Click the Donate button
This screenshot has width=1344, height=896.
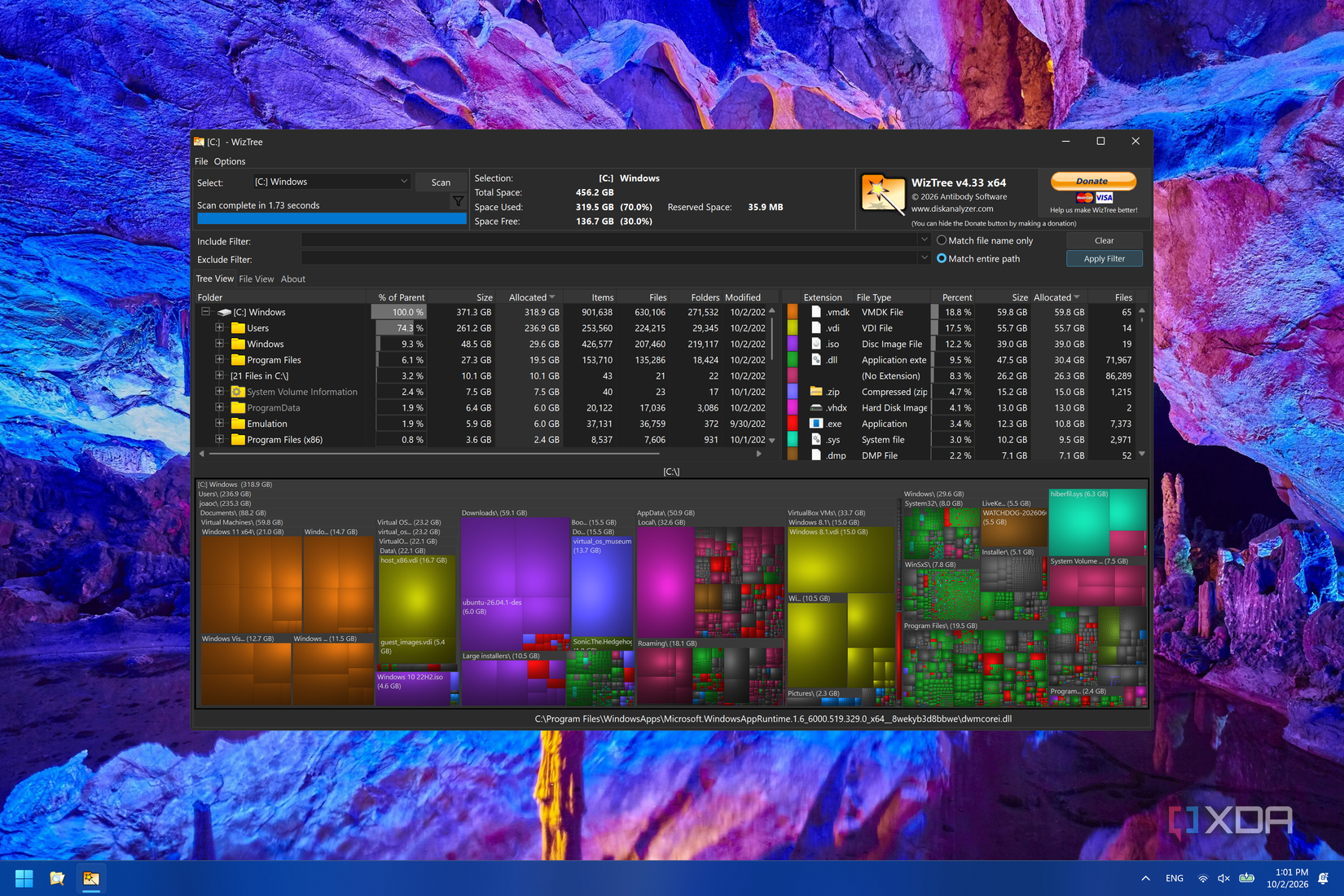[x=1092, y=181]
